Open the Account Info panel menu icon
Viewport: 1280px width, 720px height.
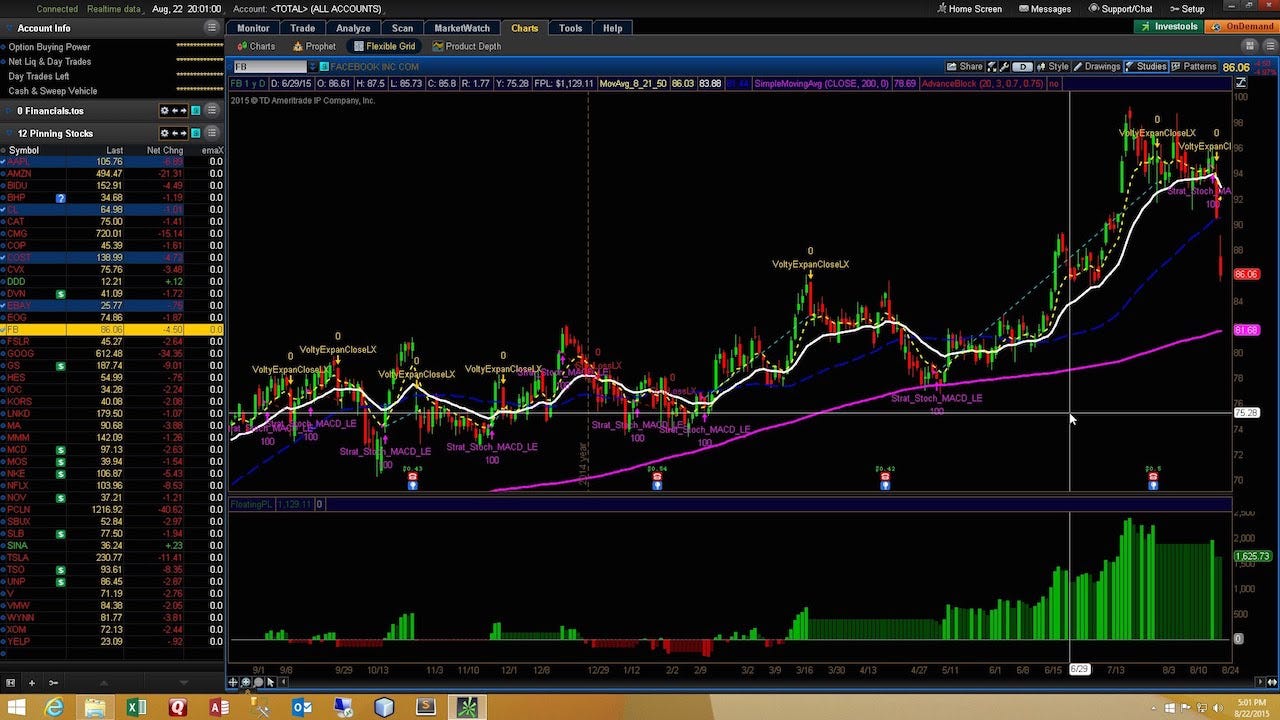[x=211, y=28]
